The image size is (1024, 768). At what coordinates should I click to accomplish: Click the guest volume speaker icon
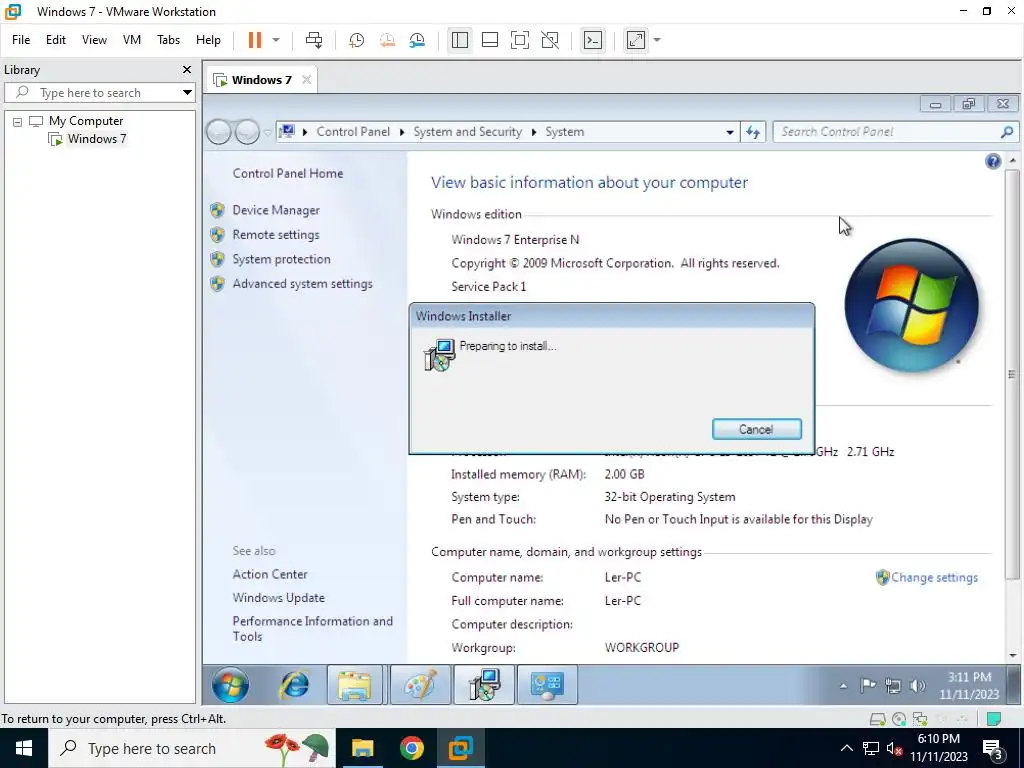(918, 686)
